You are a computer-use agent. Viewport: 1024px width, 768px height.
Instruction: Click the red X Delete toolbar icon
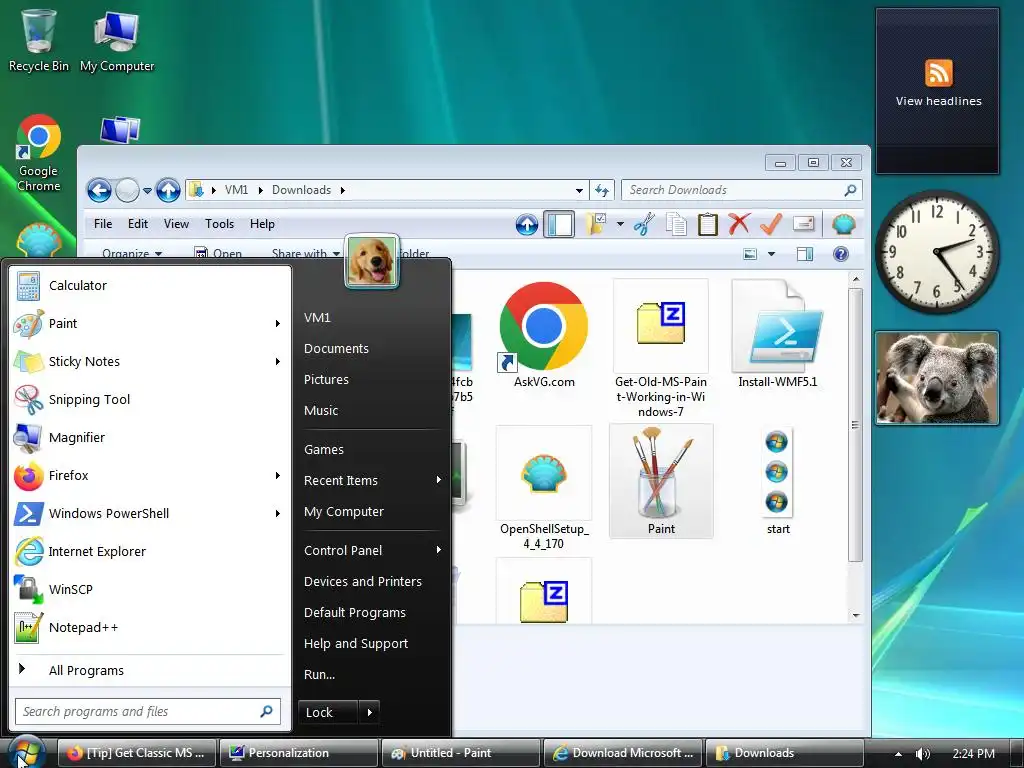pyautogui.click(x=739, y=224)
